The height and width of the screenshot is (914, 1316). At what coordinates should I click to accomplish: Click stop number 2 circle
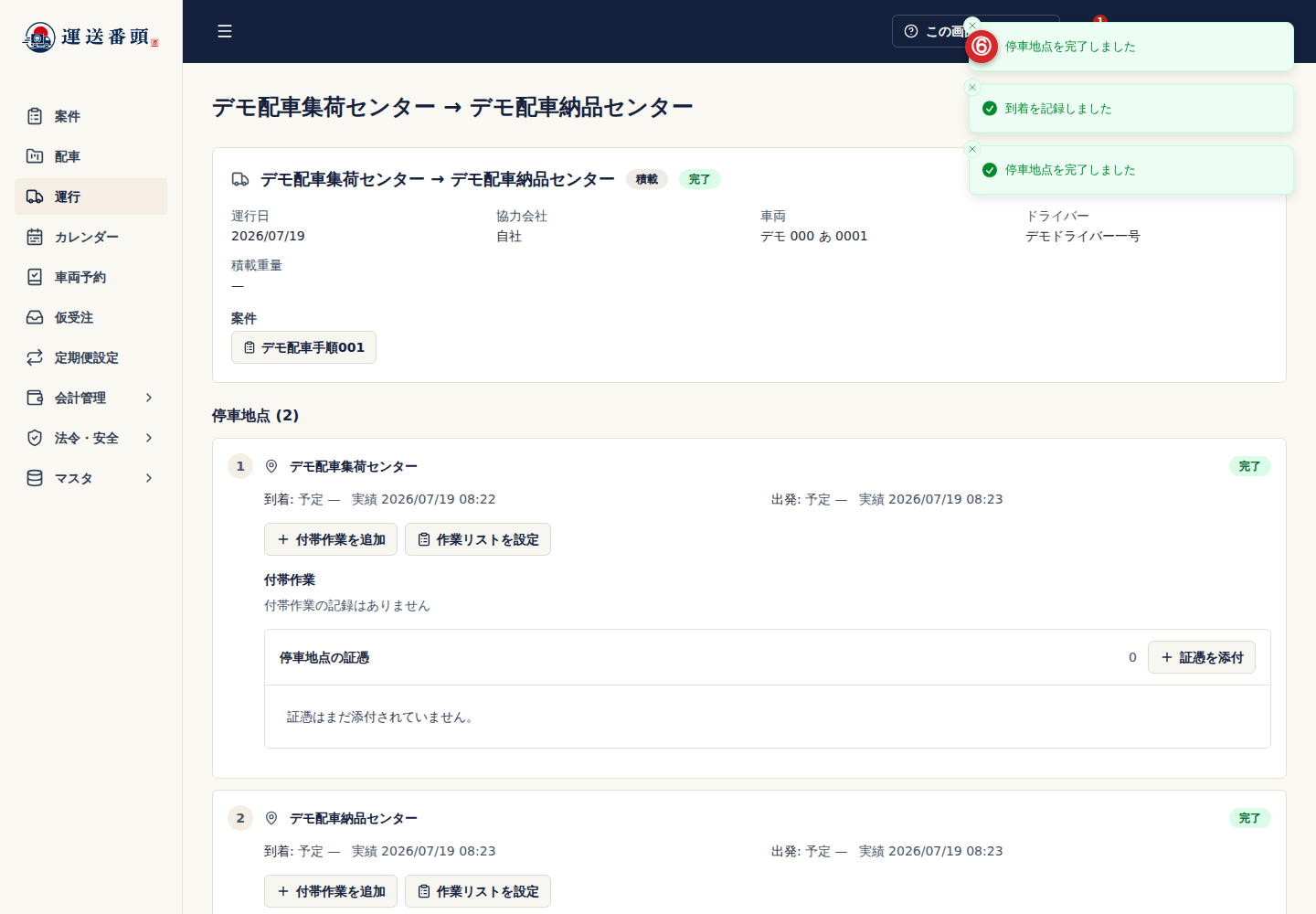(240, 818)
